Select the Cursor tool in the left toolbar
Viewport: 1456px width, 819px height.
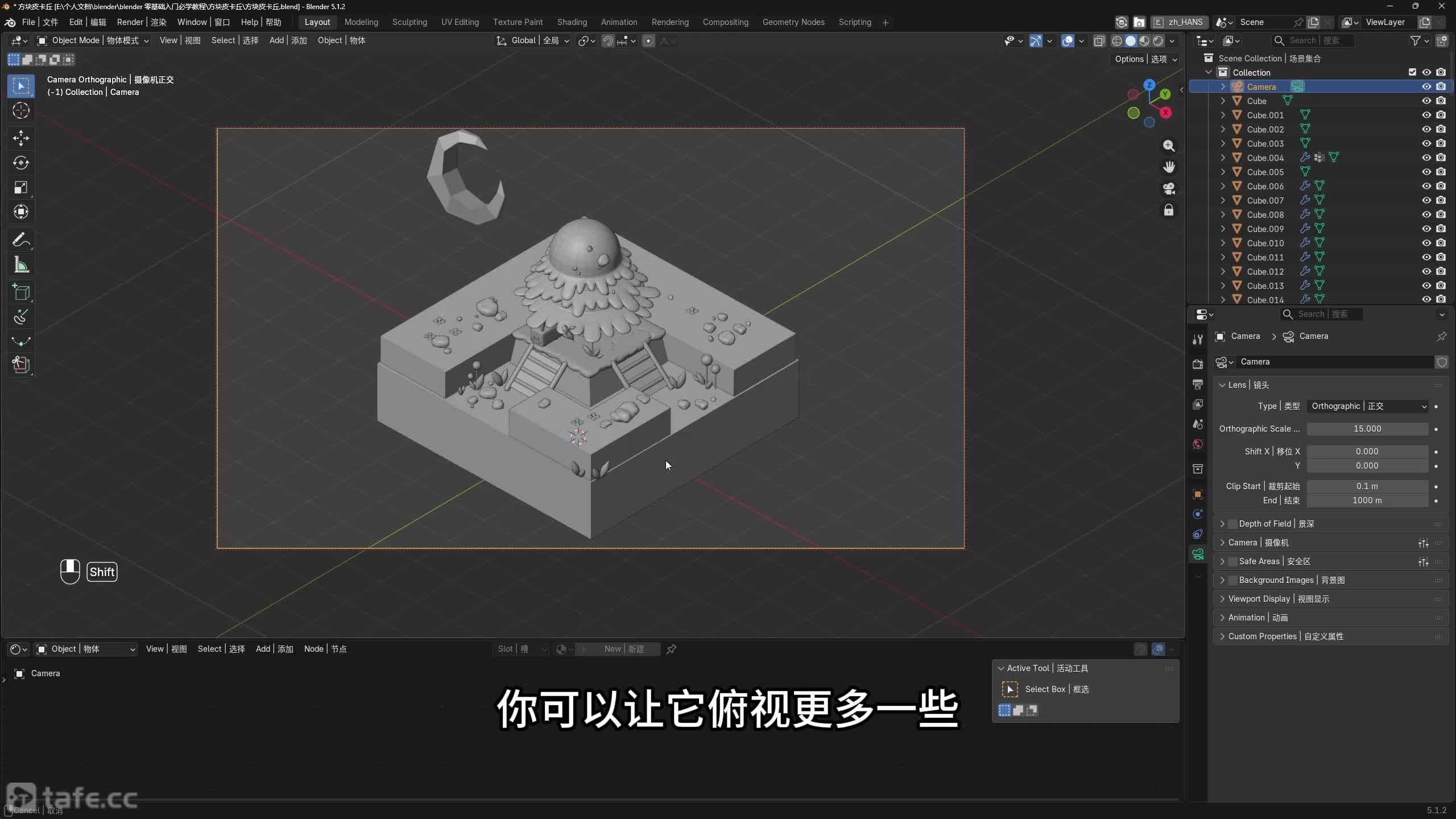[21, 110]
